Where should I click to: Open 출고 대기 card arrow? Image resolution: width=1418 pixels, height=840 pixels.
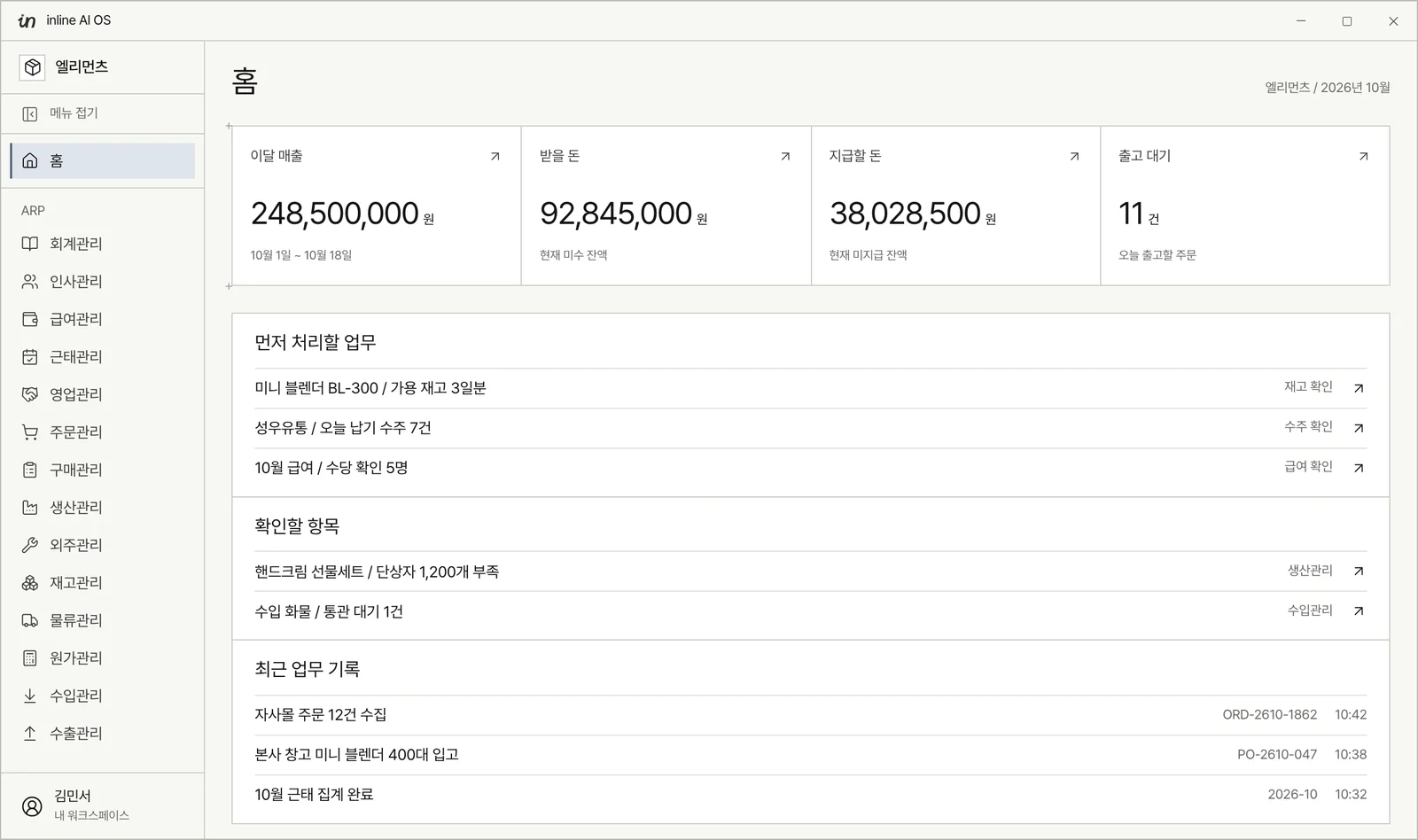click(1364, 156)
